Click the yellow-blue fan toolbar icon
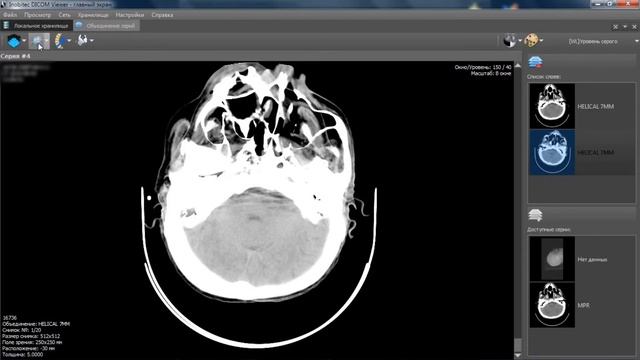Viewport: 640px width, 360px height. (x=60, y=41)
